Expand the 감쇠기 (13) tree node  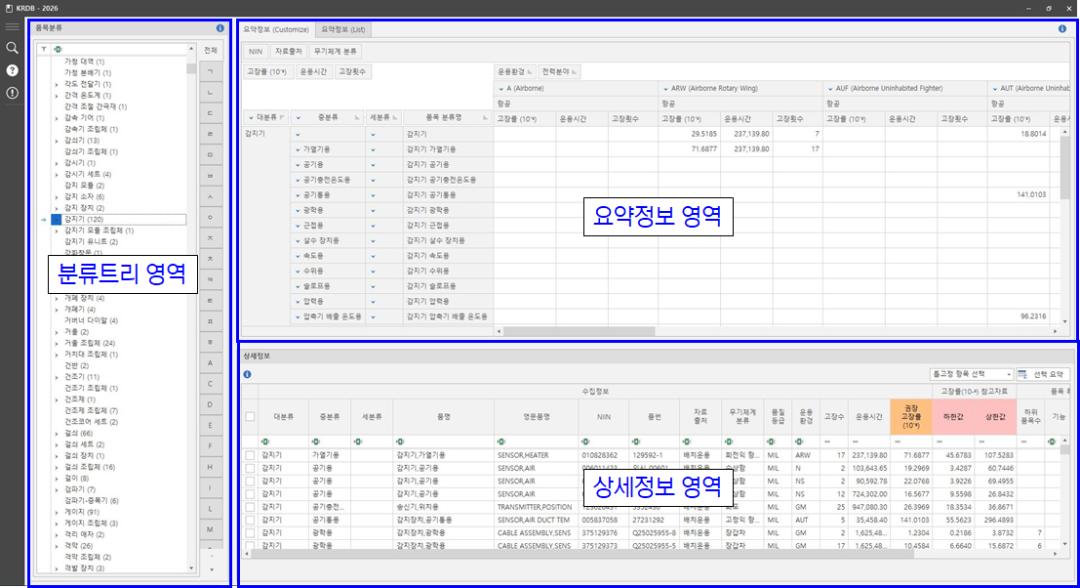(57, 141)
